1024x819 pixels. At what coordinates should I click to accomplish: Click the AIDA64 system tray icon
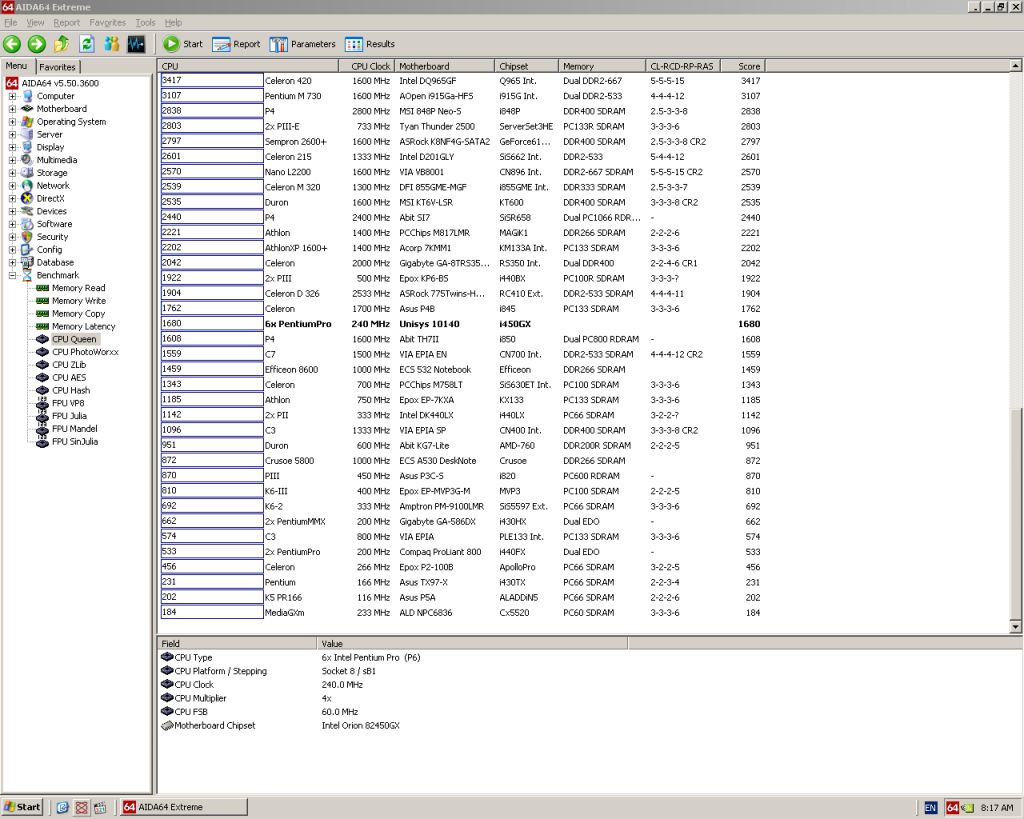point(952,807)
